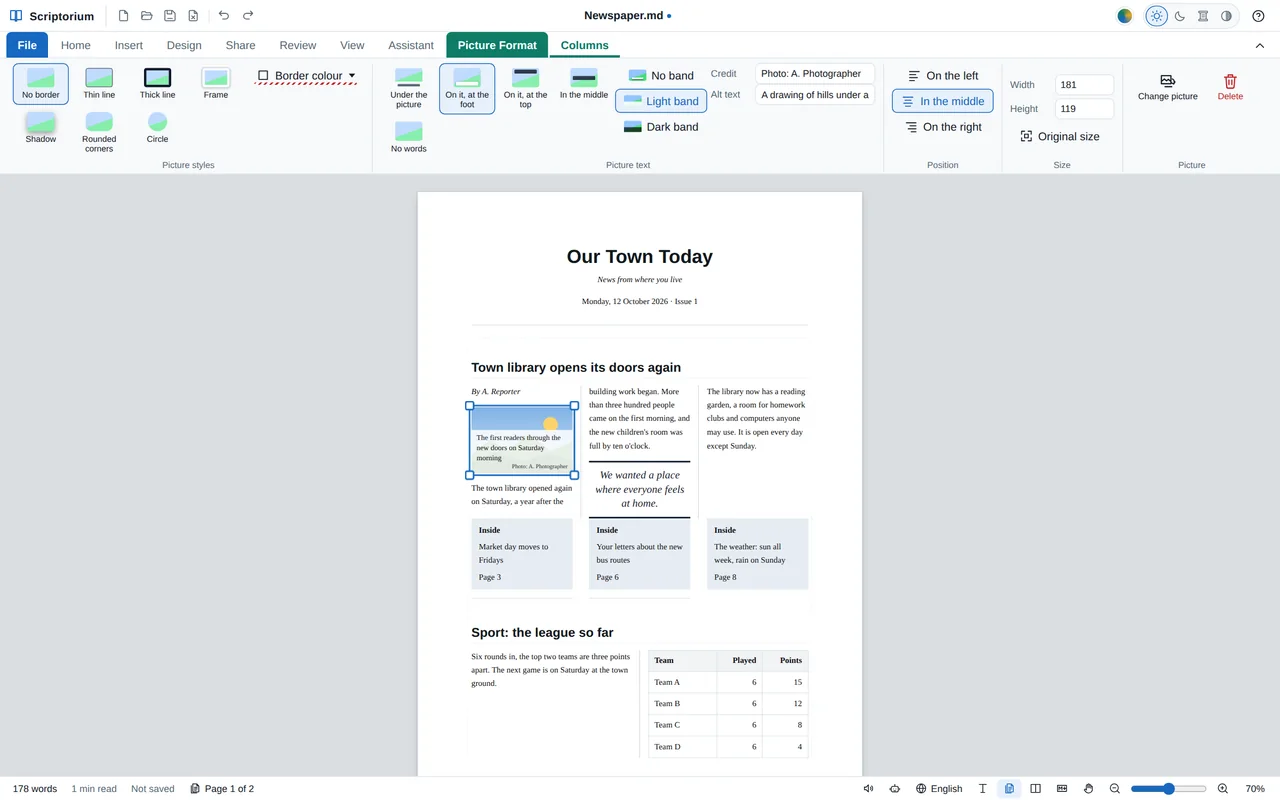Switch to the Share tab
The width and height of the screenshot is (1280, 800).
pos(240,45)
